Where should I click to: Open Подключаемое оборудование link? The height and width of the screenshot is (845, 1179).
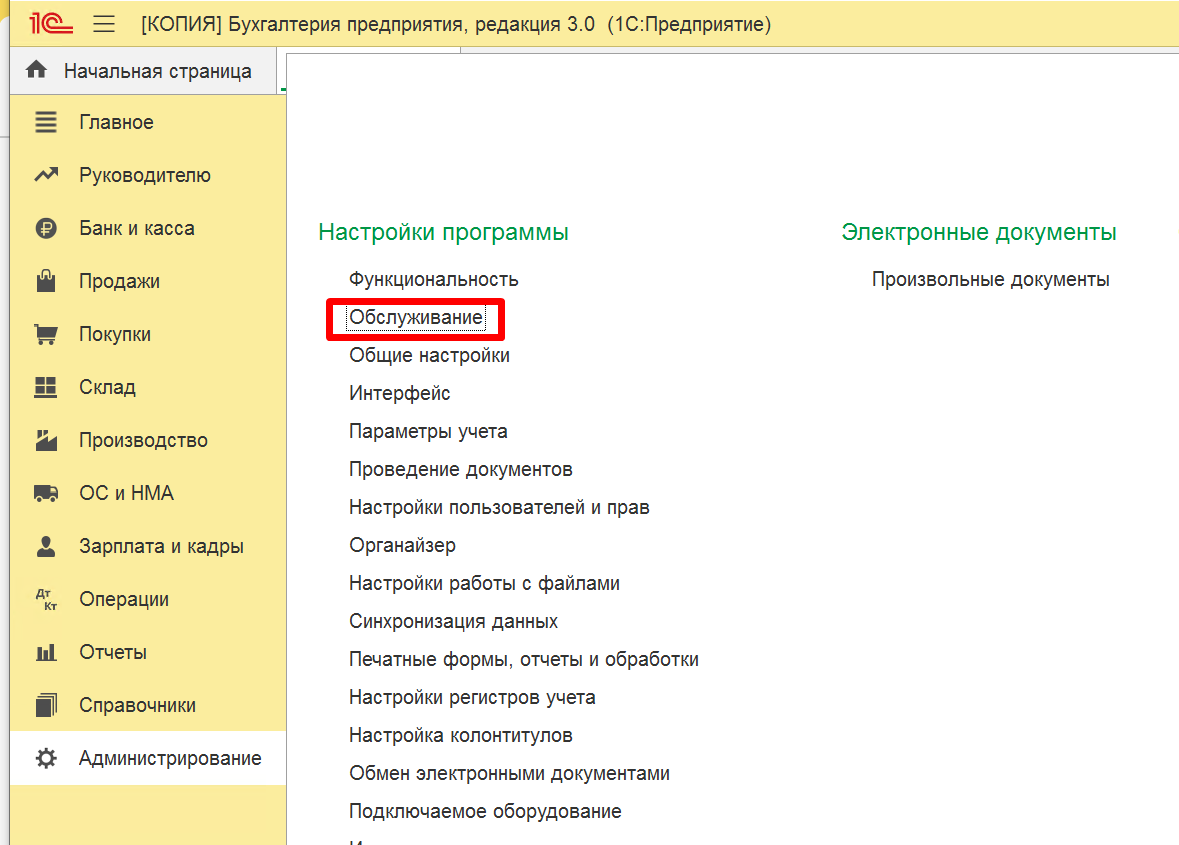tap(485, 812)
